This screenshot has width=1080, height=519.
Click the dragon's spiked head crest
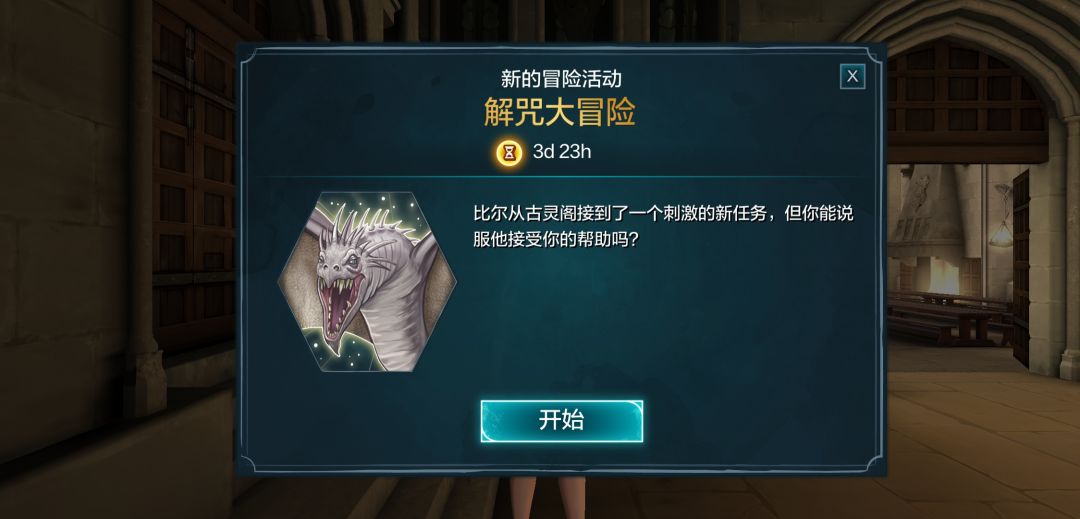[x=355, y=226]
